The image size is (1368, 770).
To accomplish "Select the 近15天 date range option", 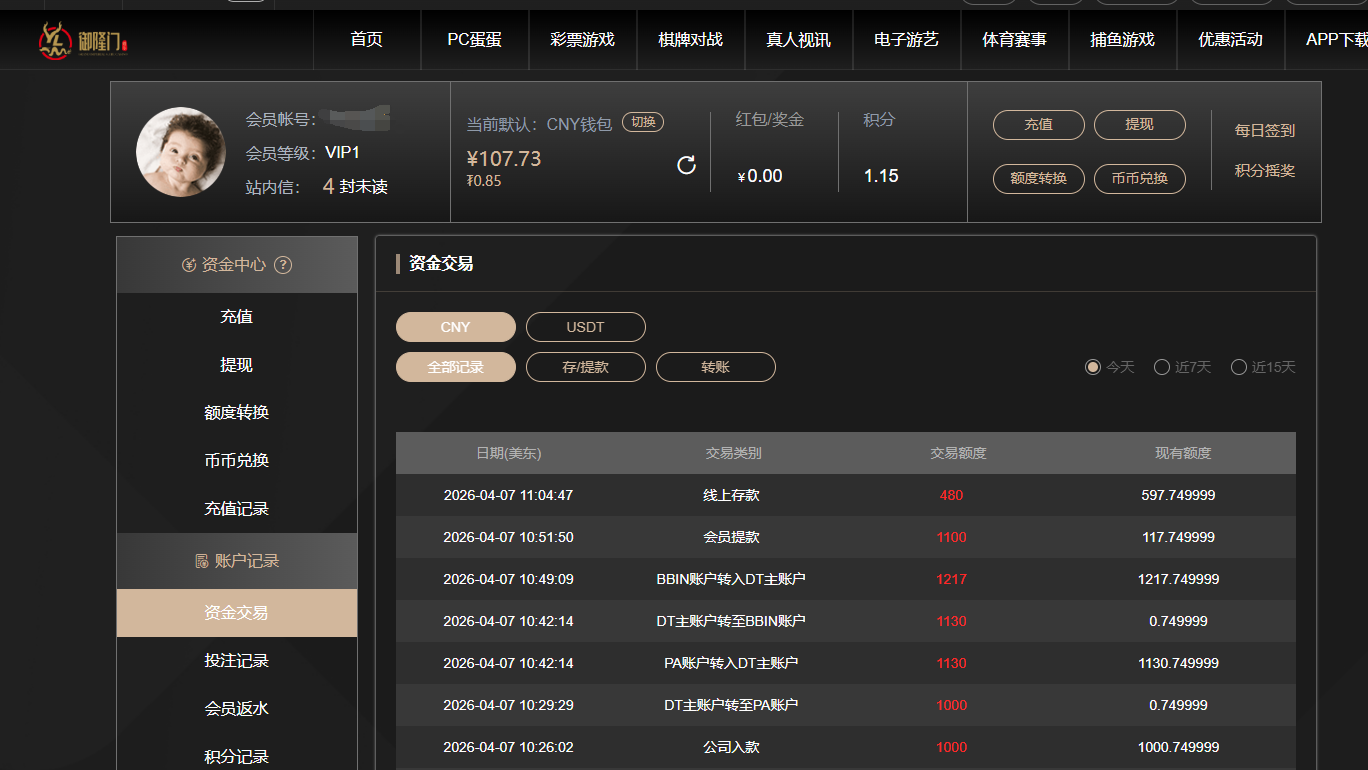I will (x=1239, y=367).
